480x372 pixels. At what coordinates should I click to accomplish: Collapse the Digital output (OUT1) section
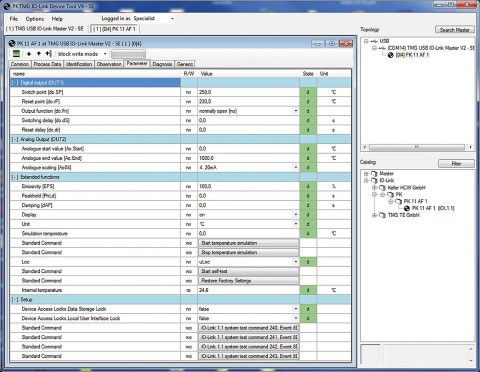(x=15, y=83)
